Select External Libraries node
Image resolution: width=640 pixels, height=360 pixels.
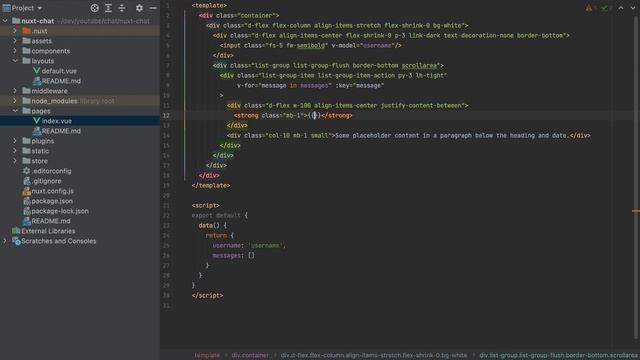(48, 231)
